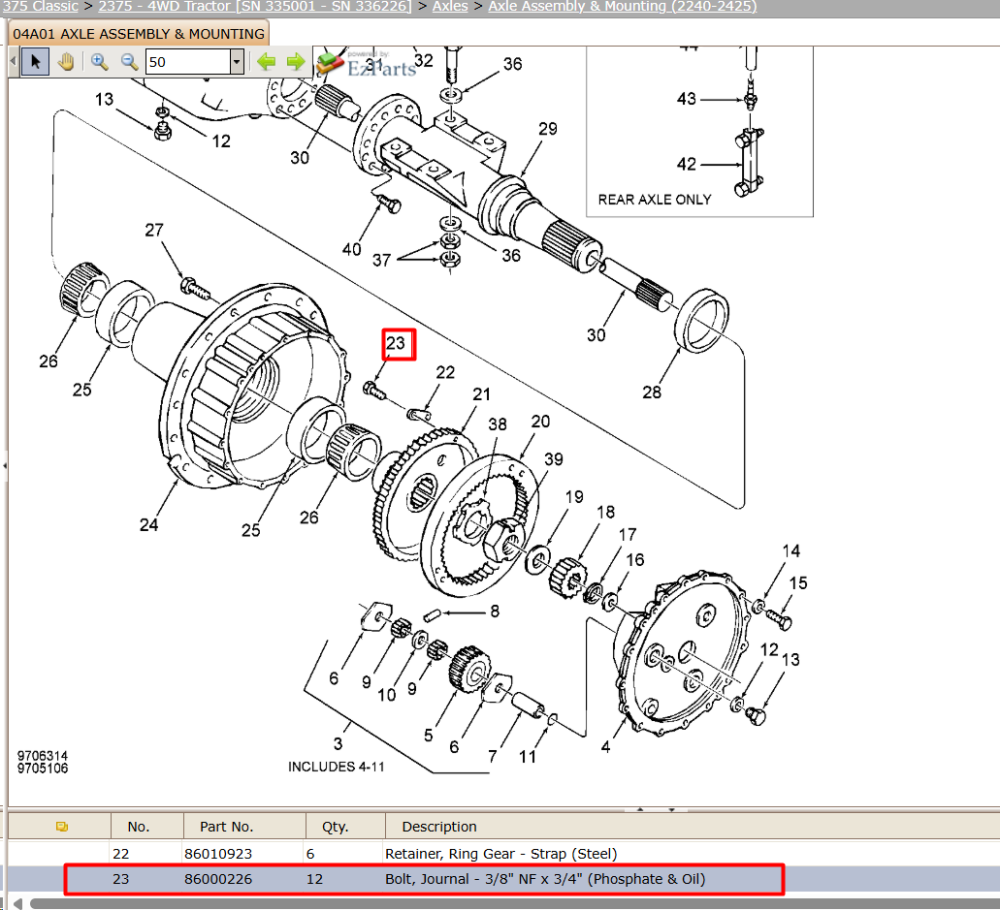This screenshot has width=1000, height=910.
Task: Click callout number 20 in the diagram
Action: pos(540,421)
